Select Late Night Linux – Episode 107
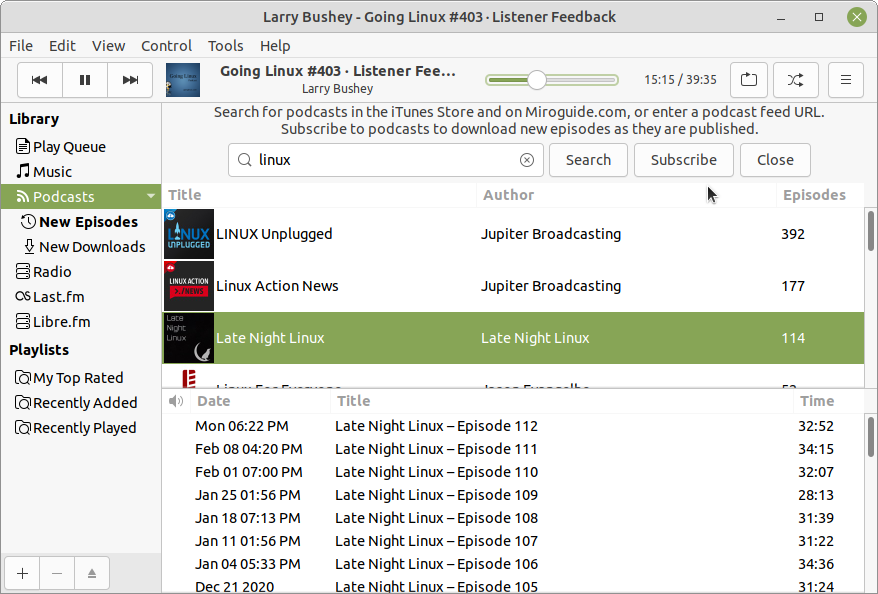 click(x=513, y=541)
